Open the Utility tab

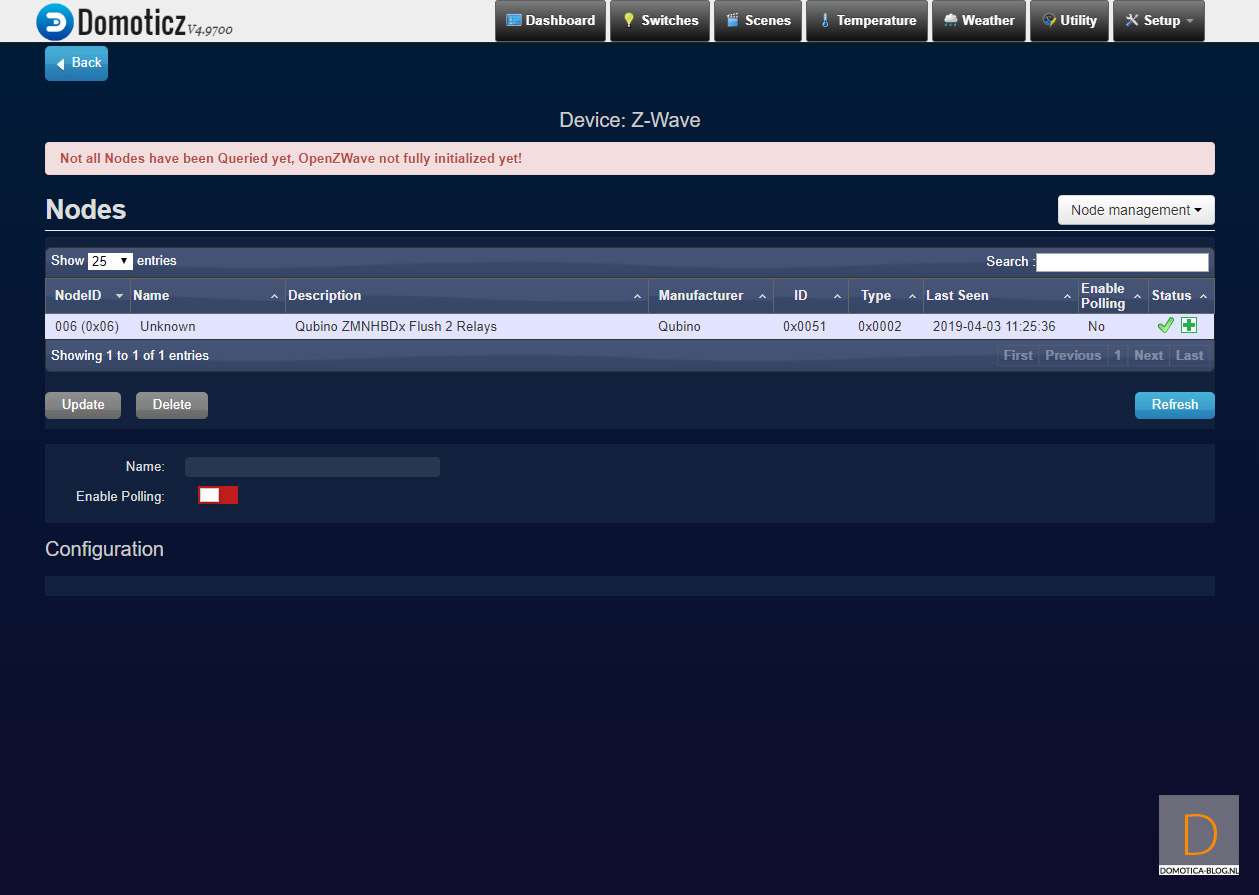[1070, 21]
